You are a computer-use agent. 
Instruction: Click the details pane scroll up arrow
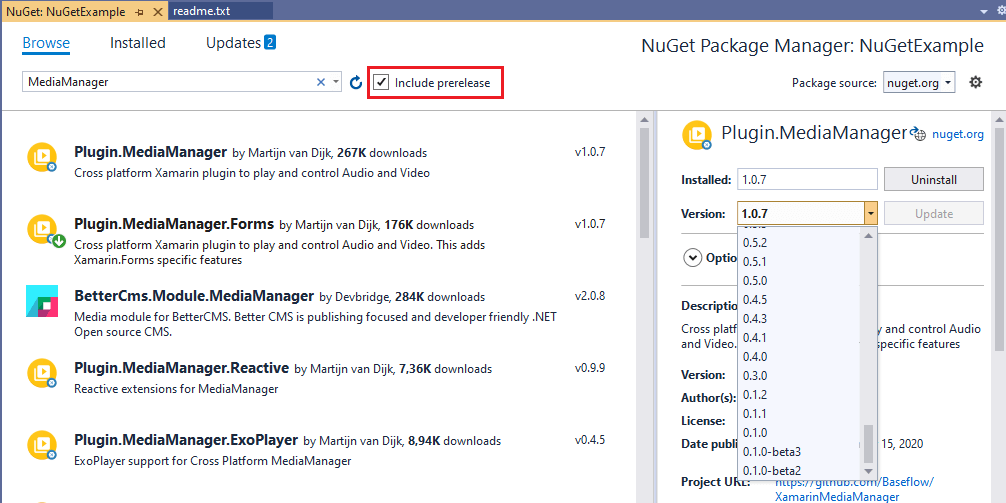click(999, 119)
